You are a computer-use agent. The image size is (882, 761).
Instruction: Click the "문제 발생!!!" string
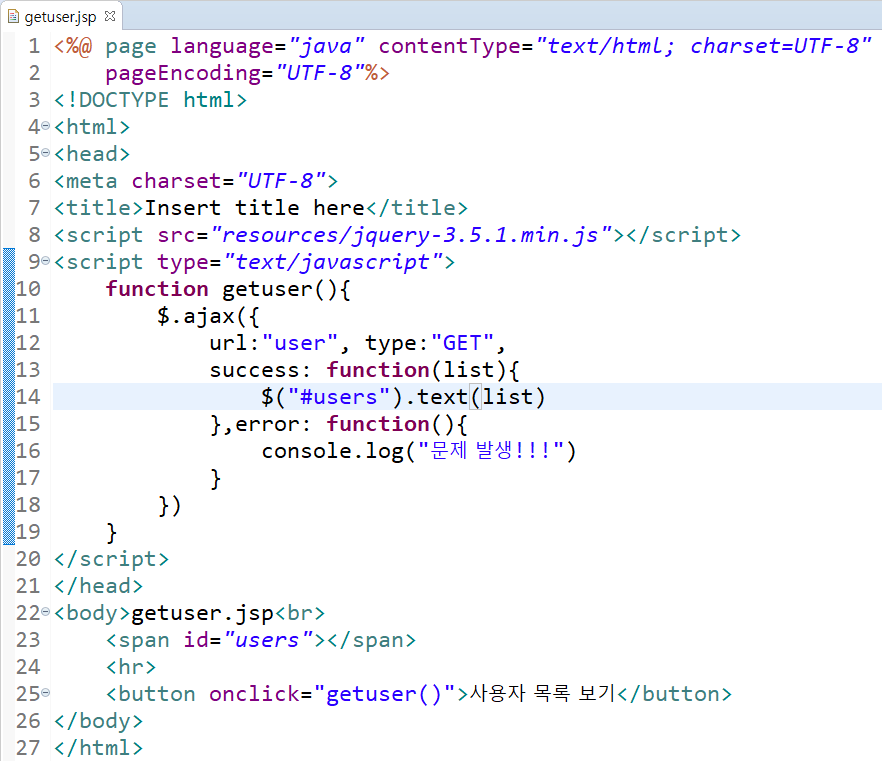pyautogui.click(x=491, y=450)
